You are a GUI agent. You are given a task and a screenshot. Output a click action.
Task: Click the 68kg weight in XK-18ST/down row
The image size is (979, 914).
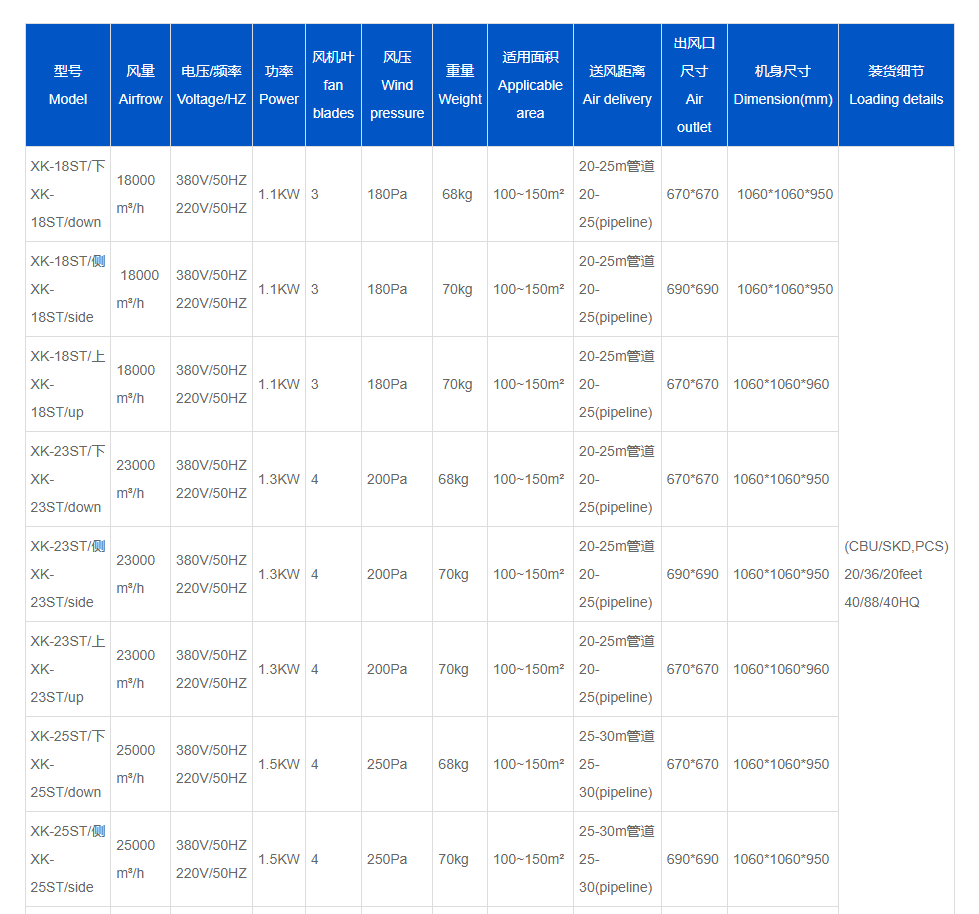point(457,194)
